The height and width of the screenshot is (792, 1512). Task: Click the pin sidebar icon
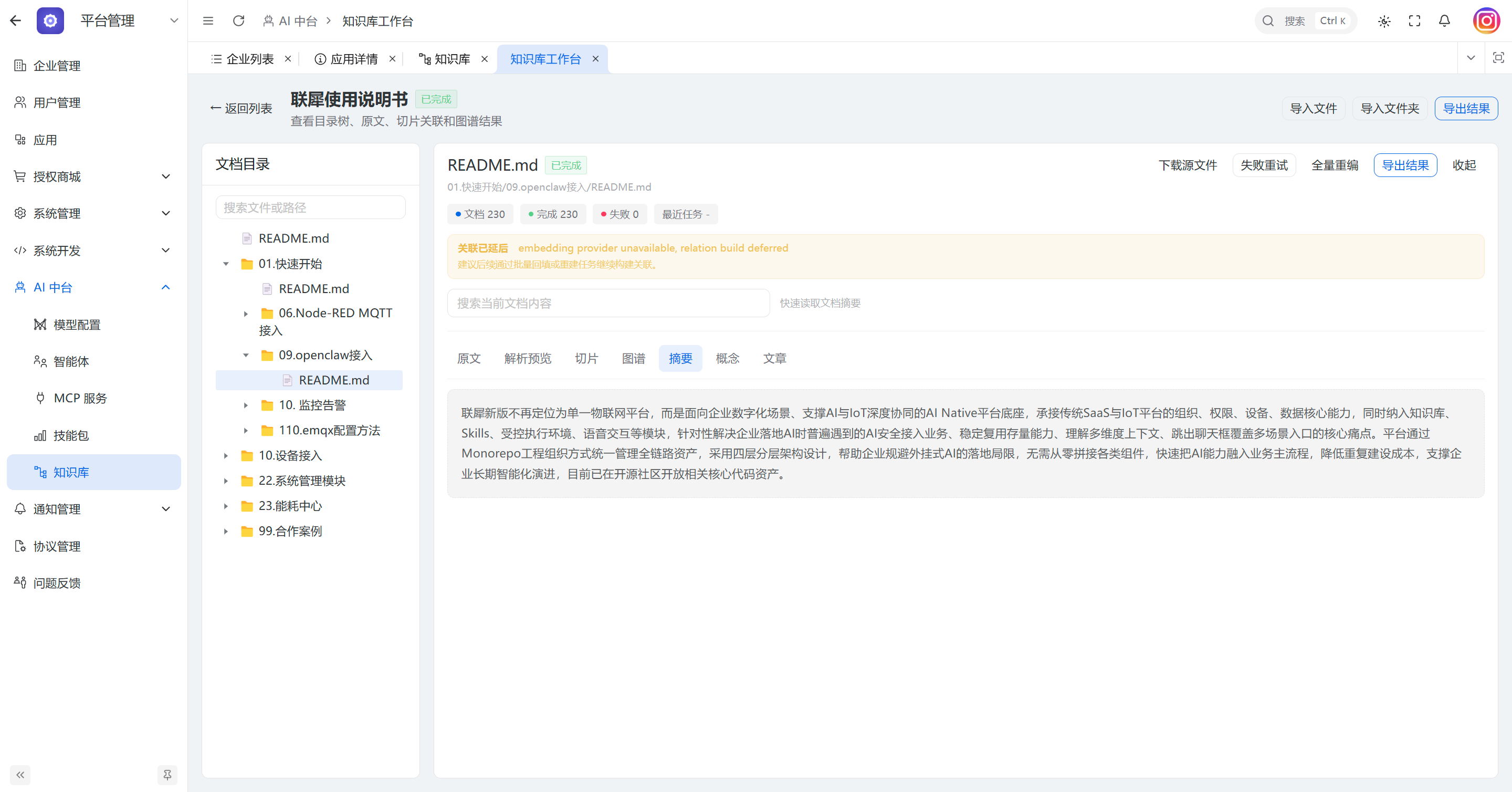click(167, 775)
